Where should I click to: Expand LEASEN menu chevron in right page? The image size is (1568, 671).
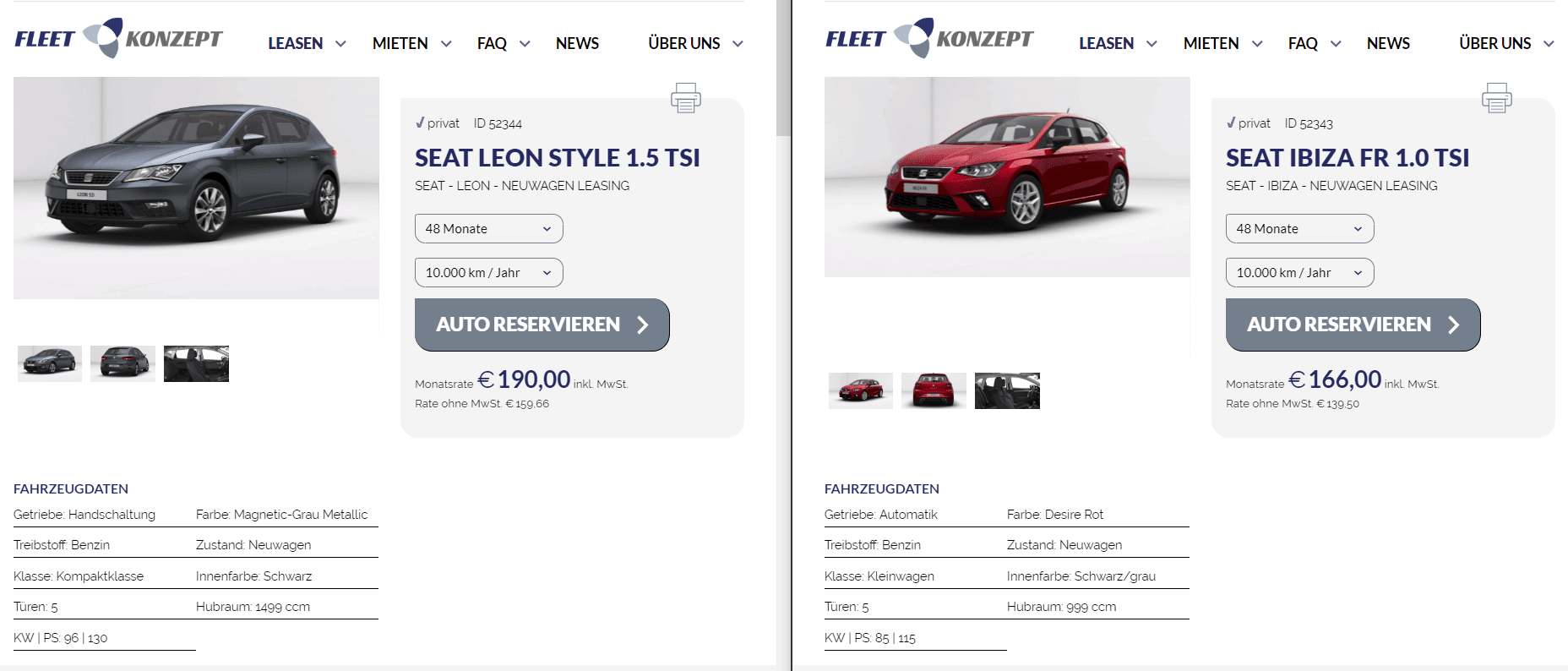click(1151, 44)
